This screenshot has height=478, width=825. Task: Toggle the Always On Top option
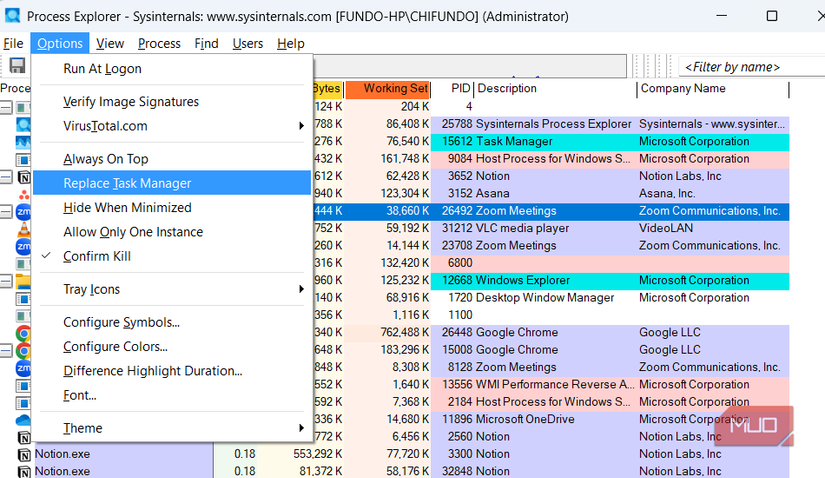(x=172, y=158)
